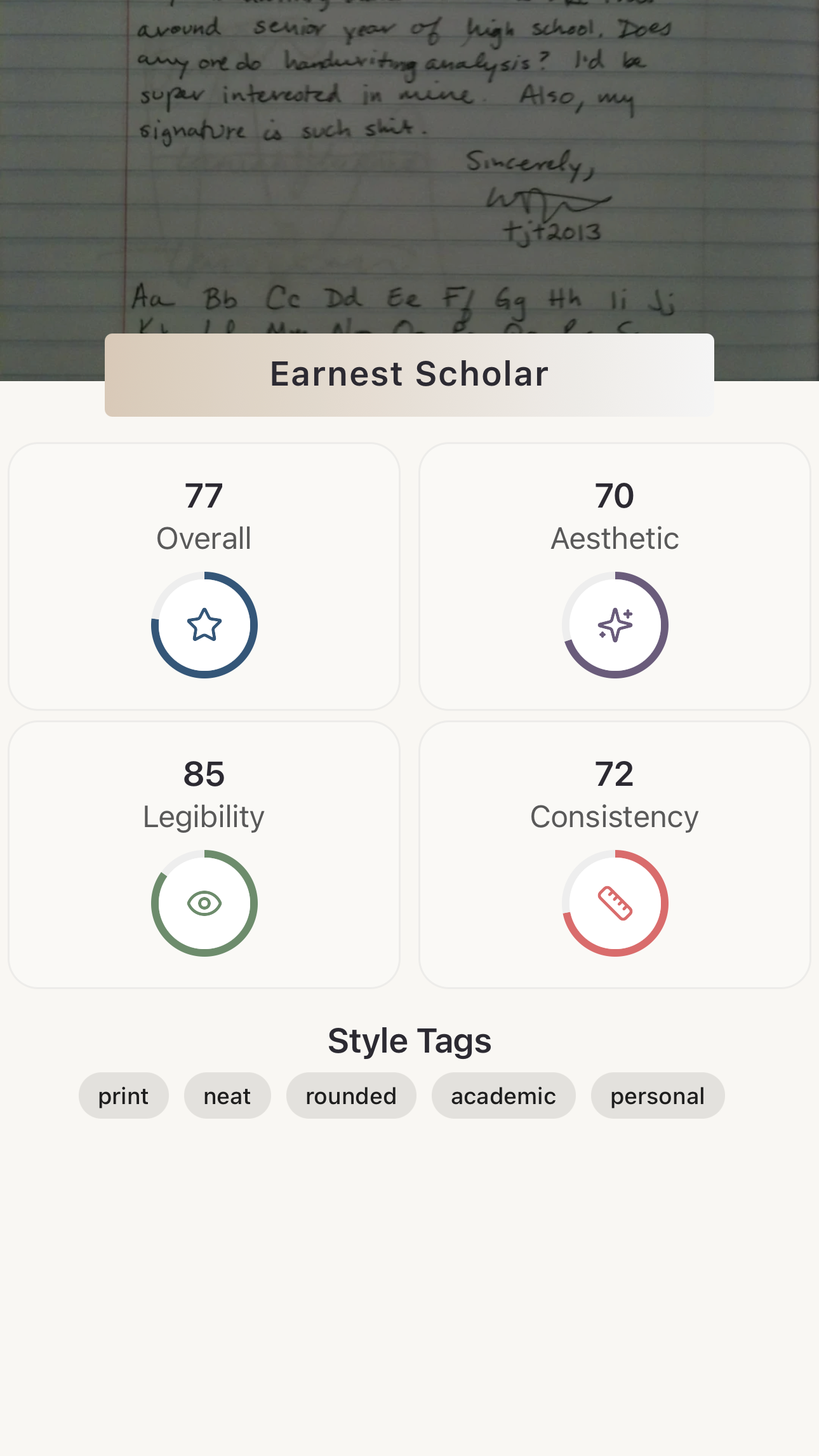
Task: Select the Overall label text
Action: (204, 539)
